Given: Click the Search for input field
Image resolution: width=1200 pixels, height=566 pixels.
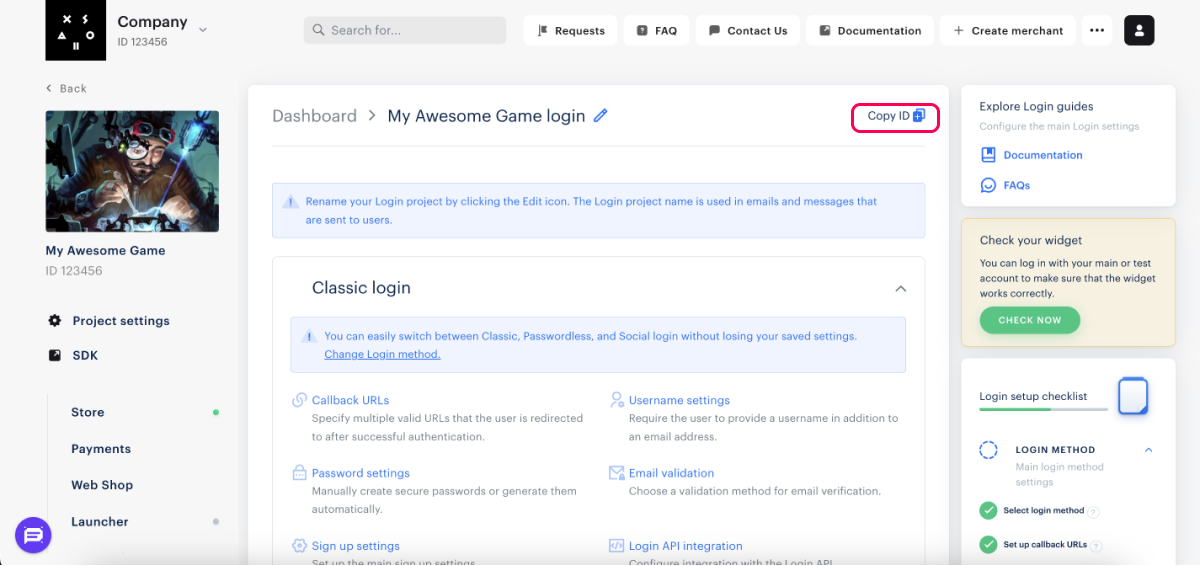Looking at the screenshot, I should point(405,30).
